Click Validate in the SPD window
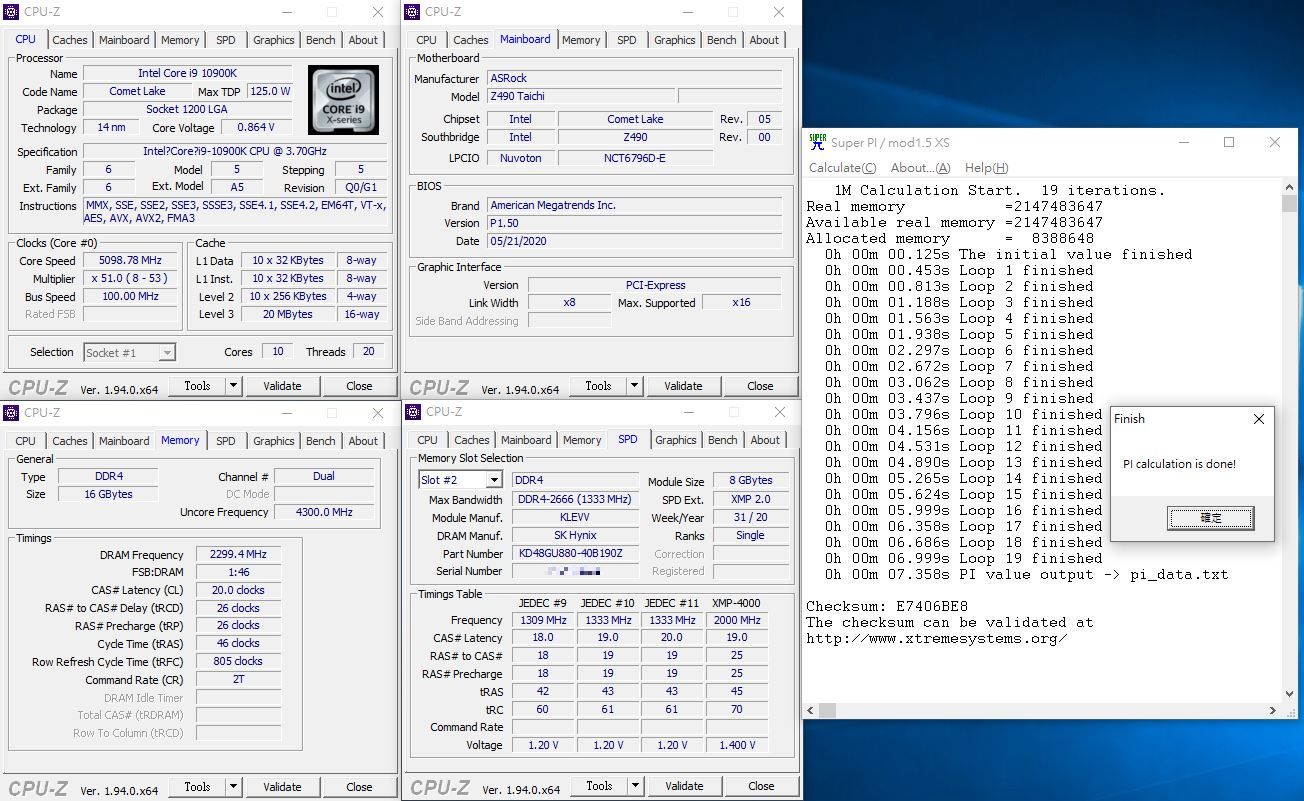Image resolution: width=1304 pixels, height=801 pixels. [x=684, y=786]
